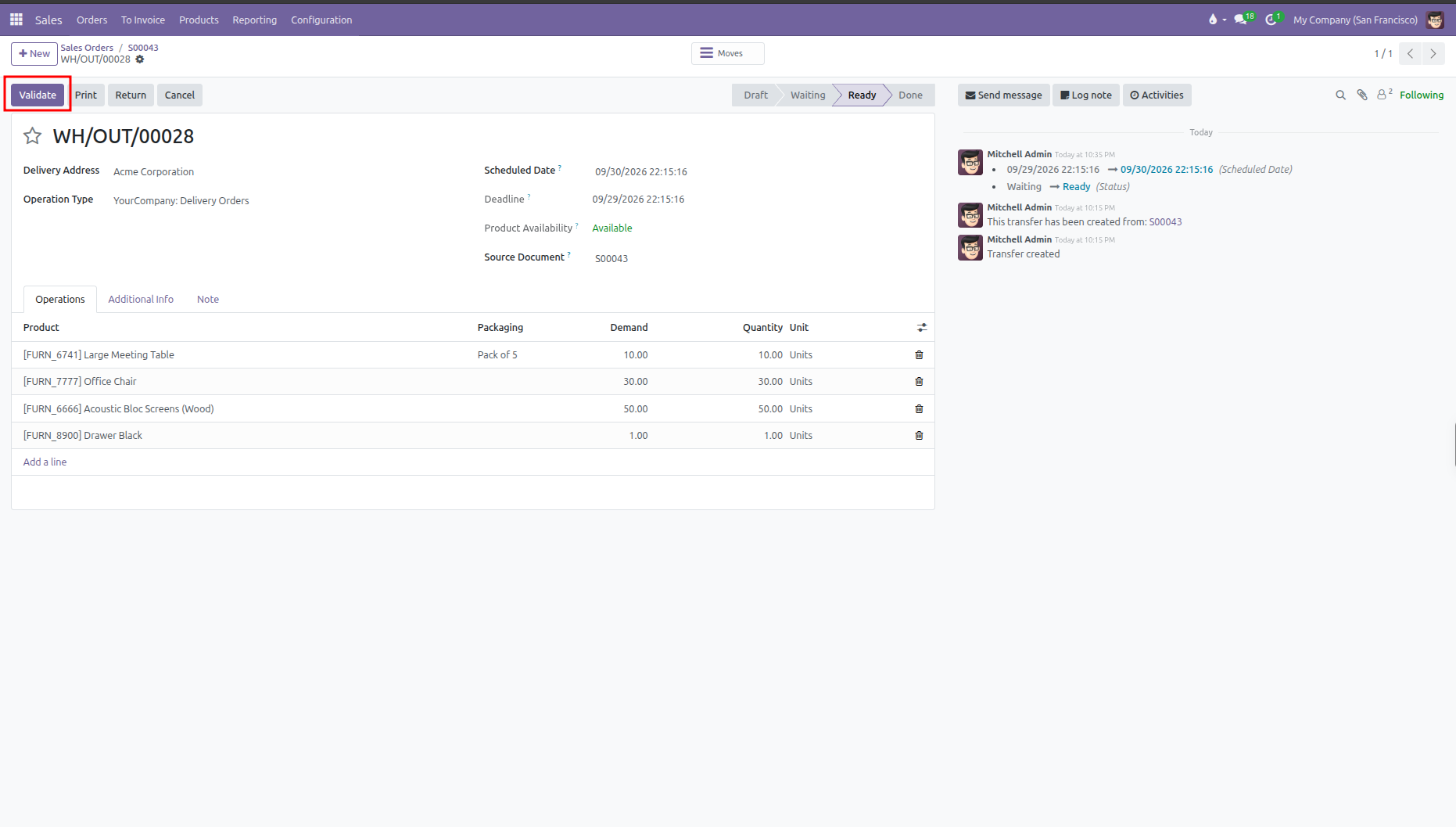Open S00043 breadcrumb link
1456x827 pixels.
coord(143,48)
